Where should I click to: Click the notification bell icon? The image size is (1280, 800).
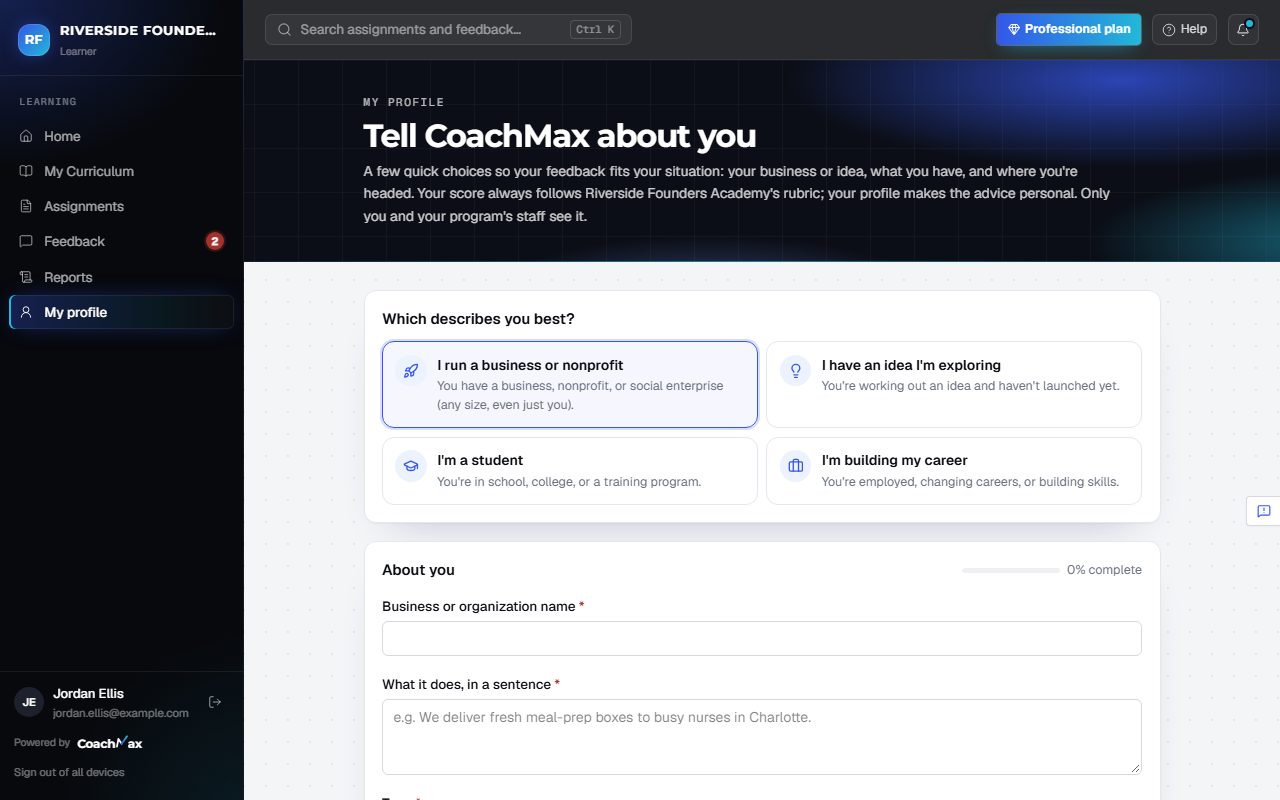click(1243, 29)
